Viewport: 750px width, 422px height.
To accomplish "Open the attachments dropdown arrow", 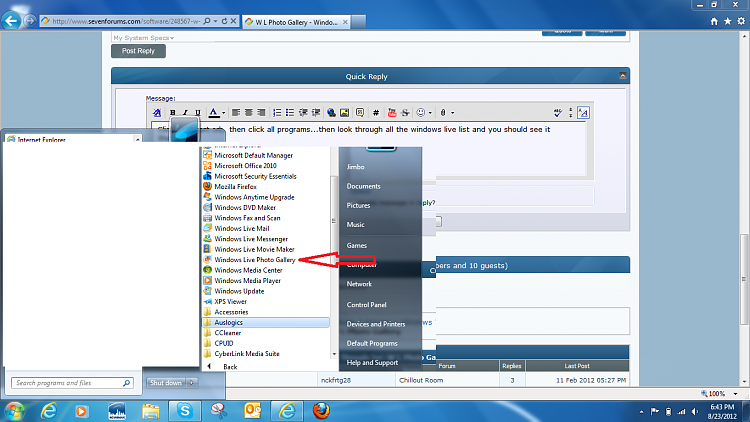I will pyautogui.click(x=452, y=113).
